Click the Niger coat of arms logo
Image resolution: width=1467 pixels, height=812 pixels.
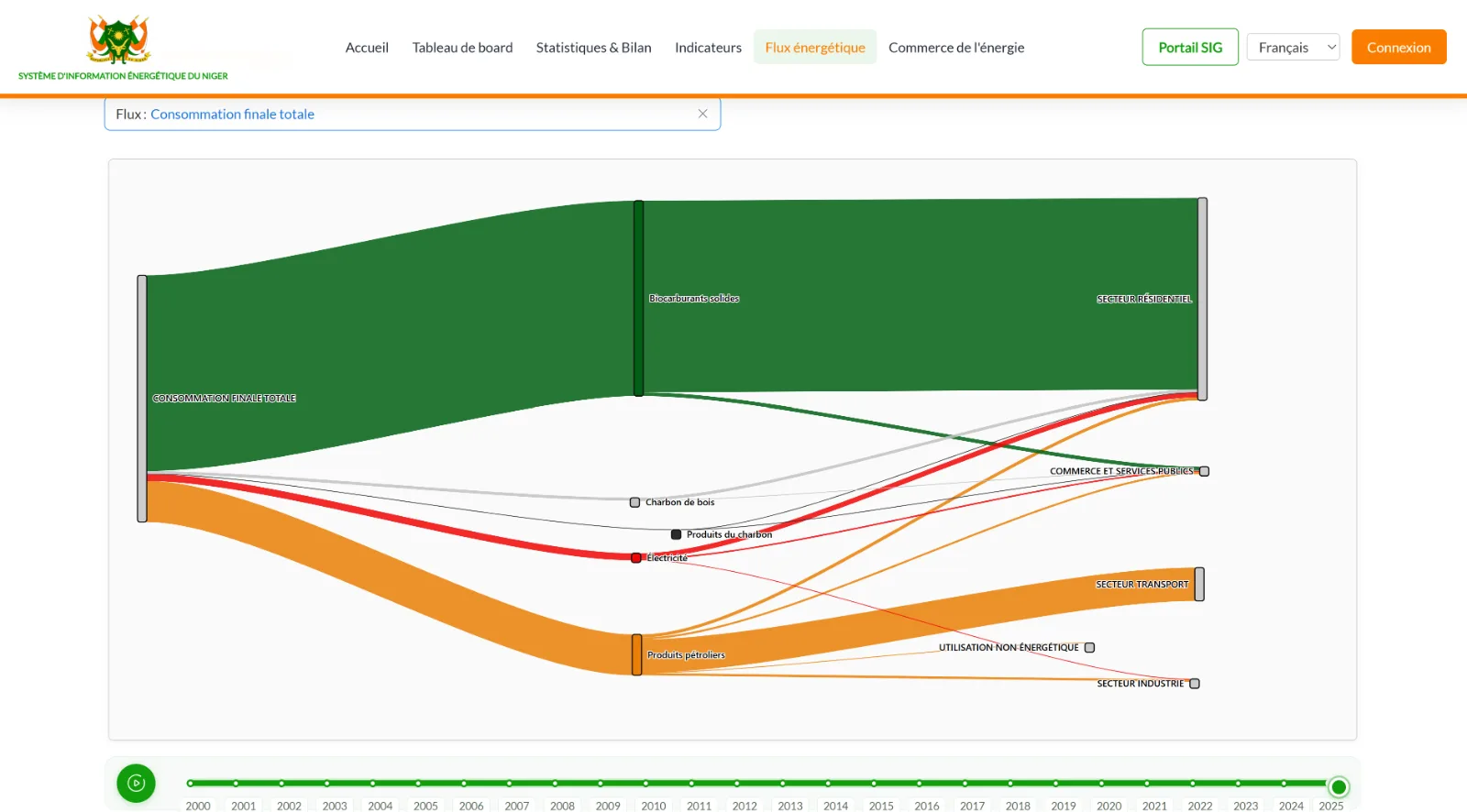(118, 39)
